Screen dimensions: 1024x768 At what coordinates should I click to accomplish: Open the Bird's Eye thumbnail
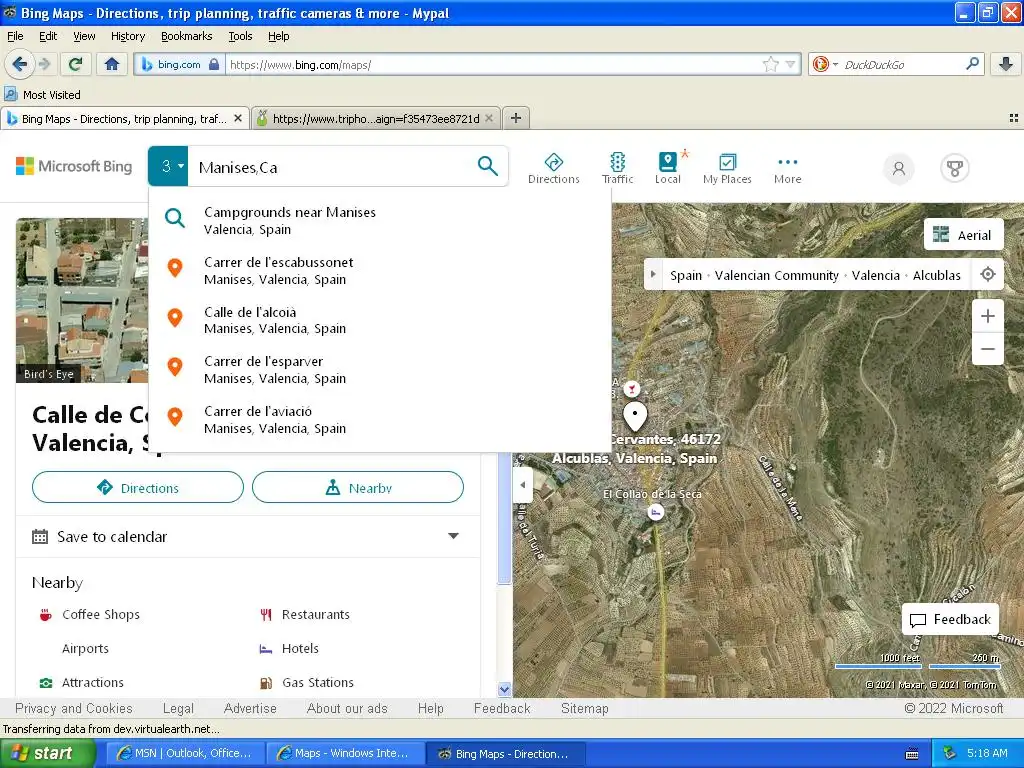pyautogui.click(x=82, y=300)
